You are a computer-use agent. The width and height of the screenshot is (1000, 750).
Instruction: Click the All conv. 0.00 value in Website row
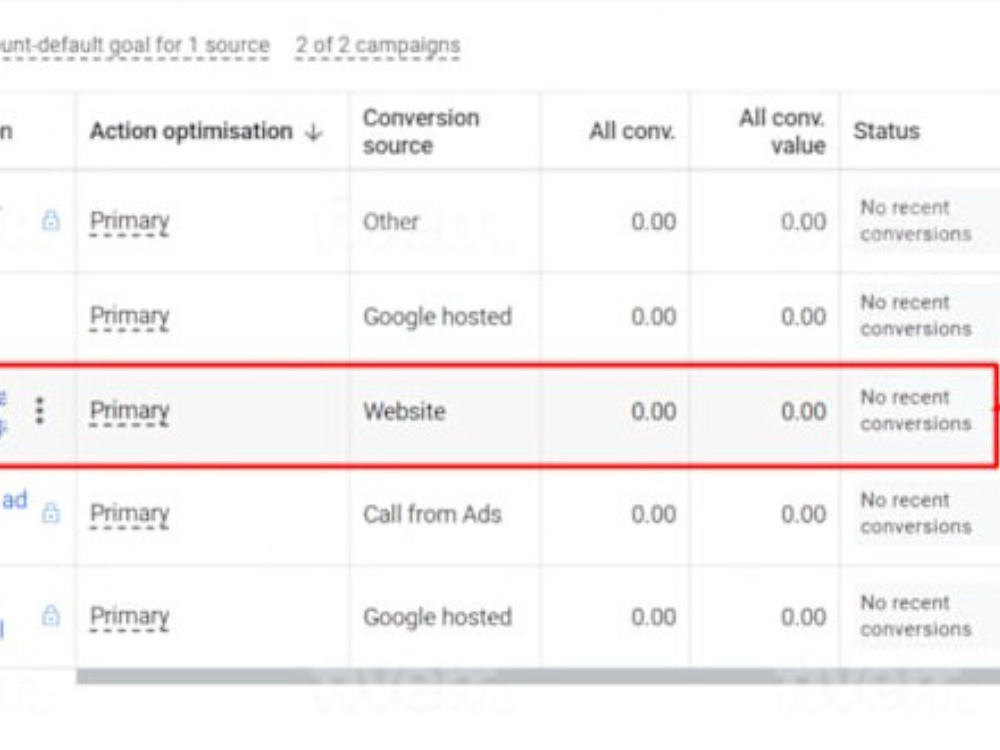coord(654,411)
